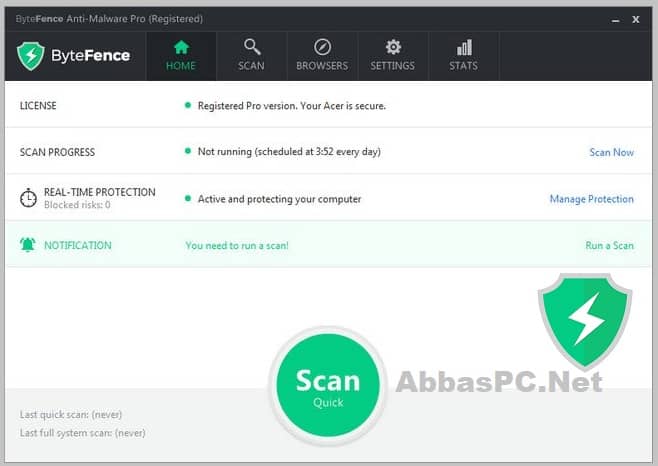This screenshot has width=658, height=466.
Task: Start the Quick Scan round button
Action: pyautogui.click(x=328, y=385)
